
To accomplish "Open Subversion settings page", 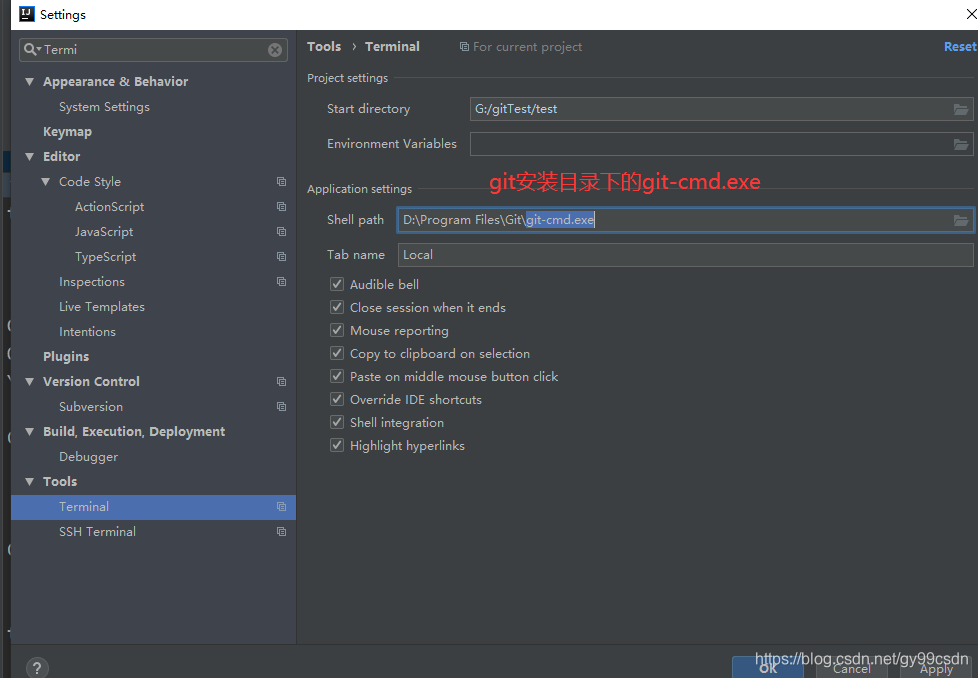I will pos(91,407).
